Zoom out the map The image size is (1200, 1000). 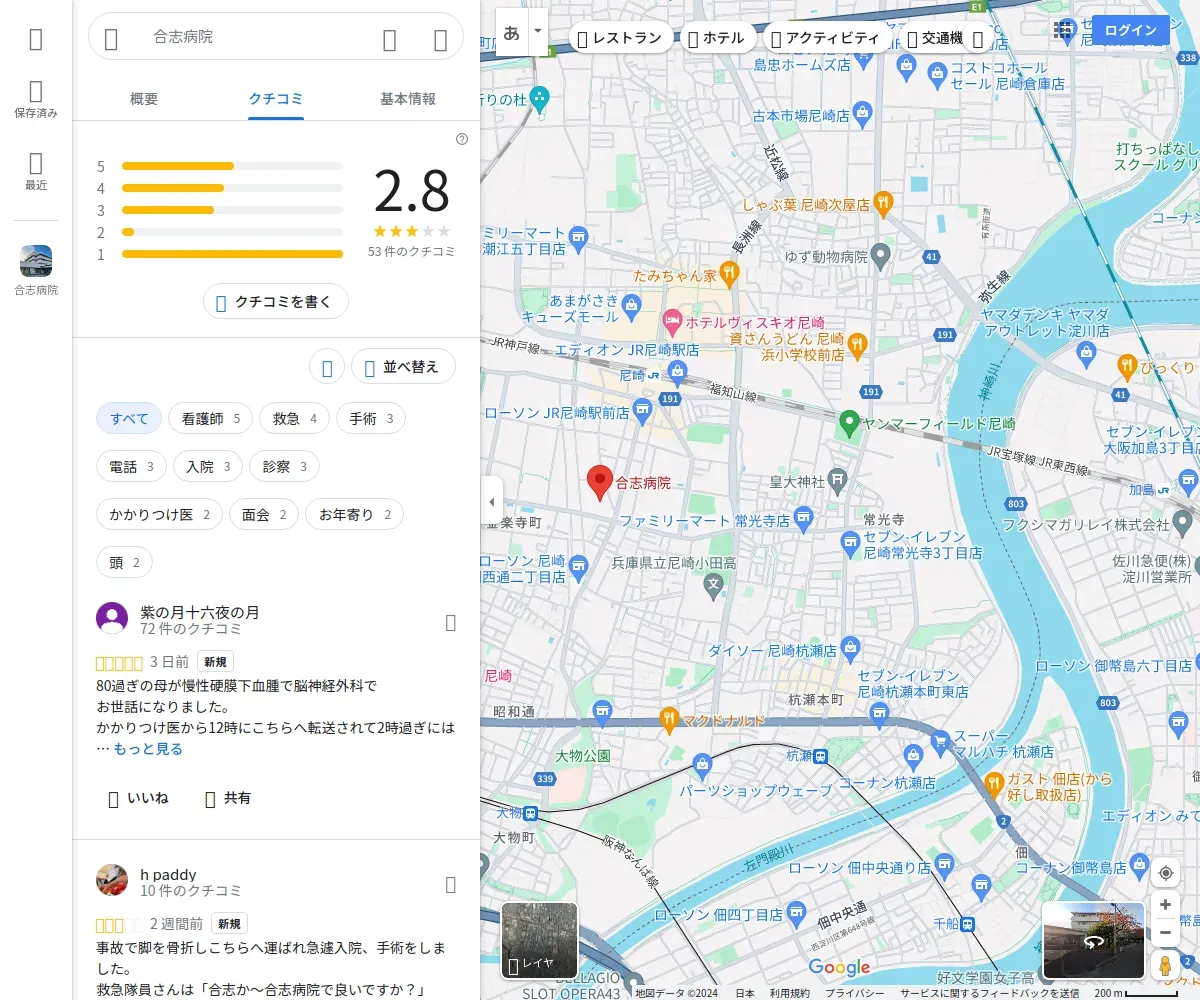pos(1166,933)
